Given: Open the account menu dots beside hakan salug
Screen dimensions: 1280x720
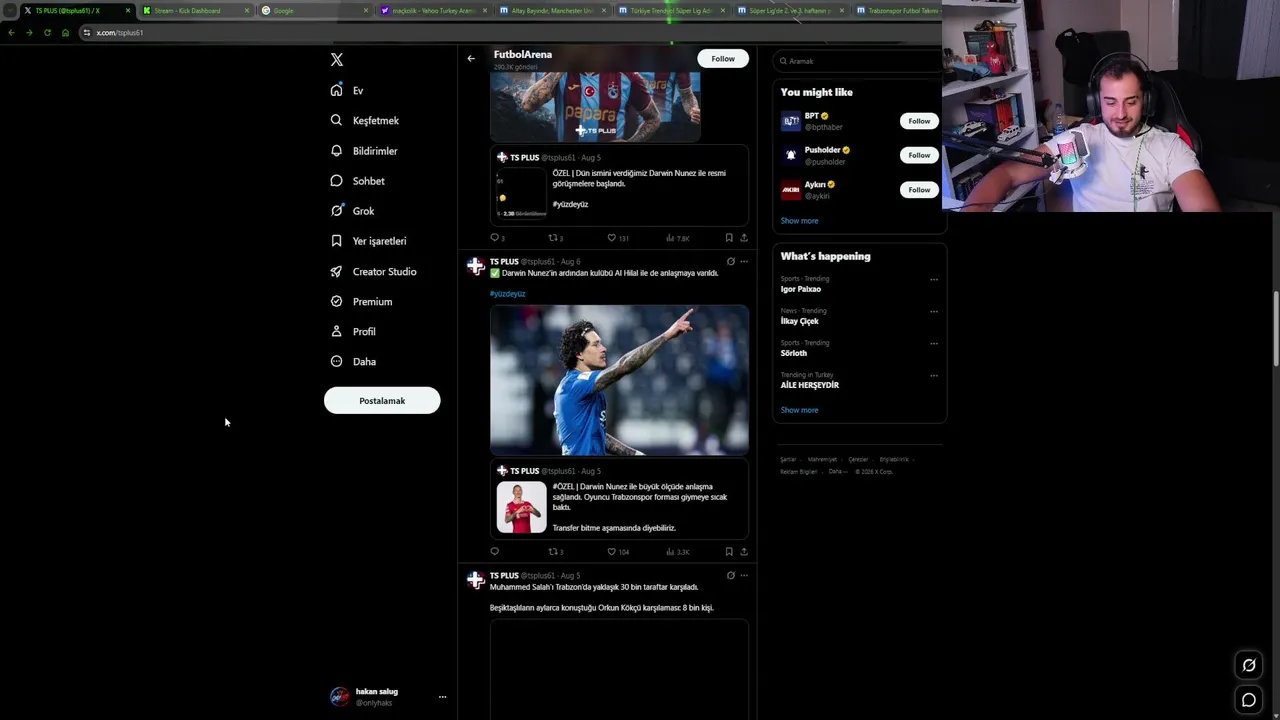Looking at the screenshot, I should pos(442,697).
